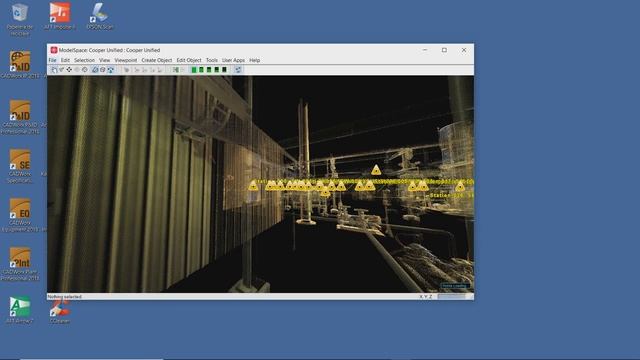Select the AFT Arrow 7 desktop shortcut
The width and height of the screenshot is (640, 360).
tap(20, 310)
